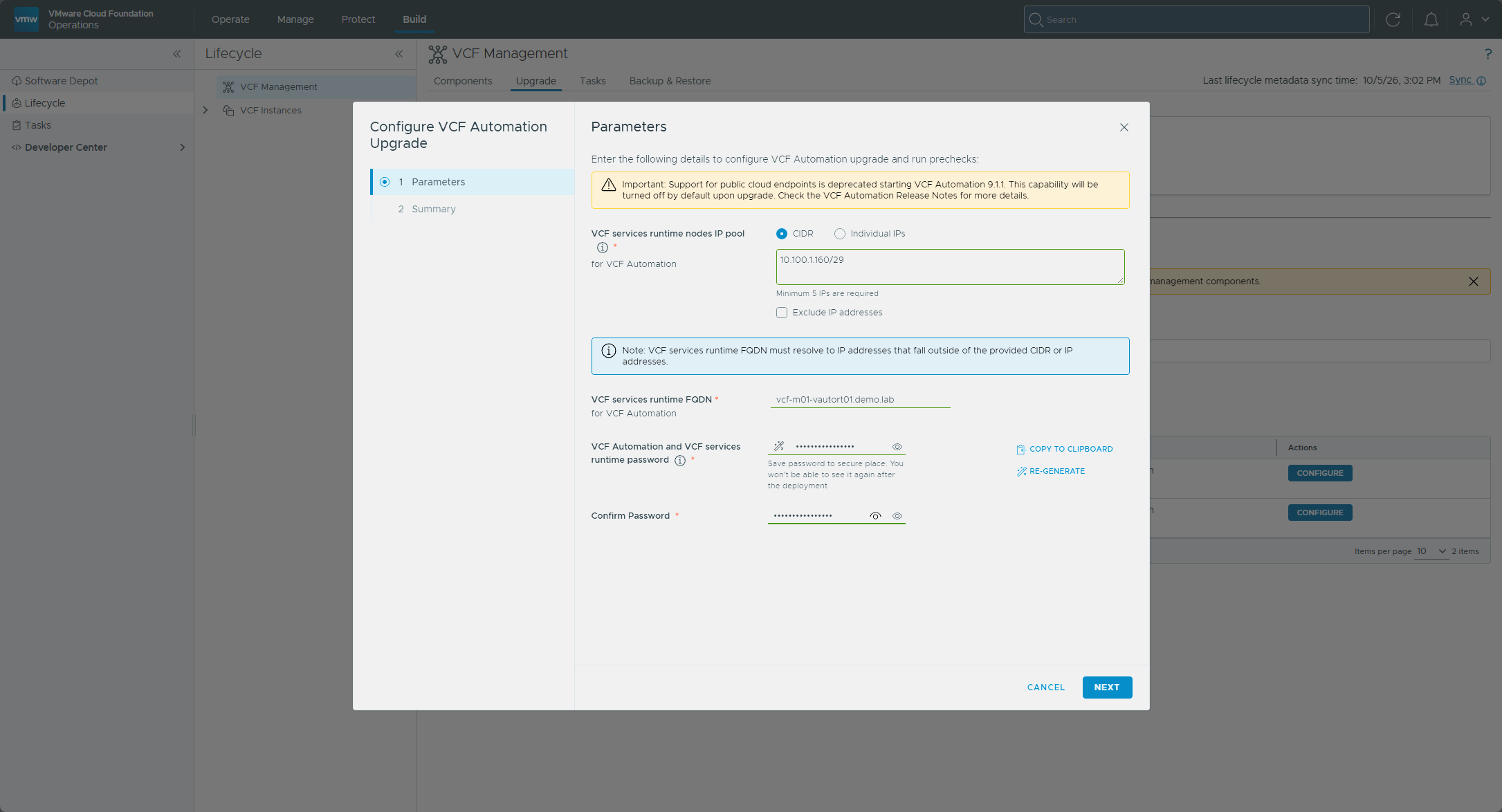Image resolution: width=1502 pixels, height=812 pixels.
Task: Open the user account menu
Action: (x=1474, y=19)
